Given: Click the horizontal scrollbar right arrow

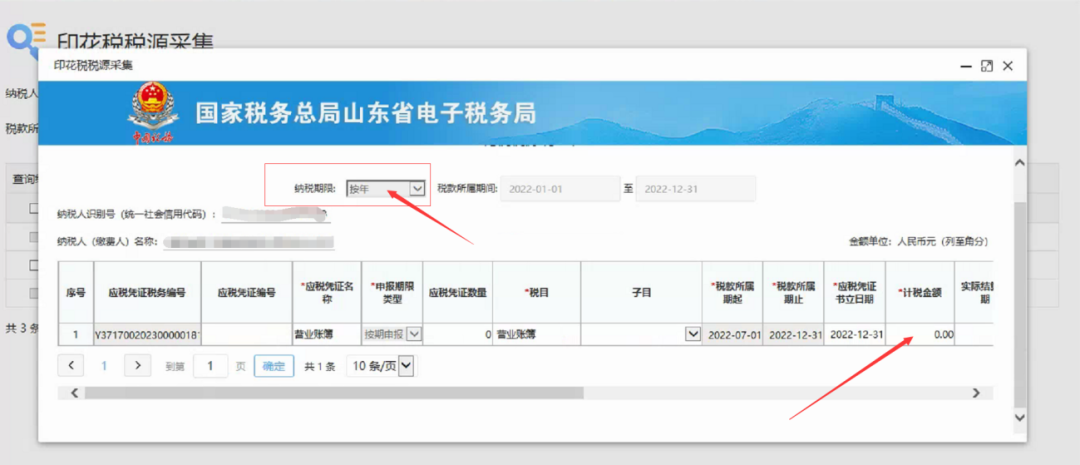Looking at the screenshot, I should (x=976, y=393).
